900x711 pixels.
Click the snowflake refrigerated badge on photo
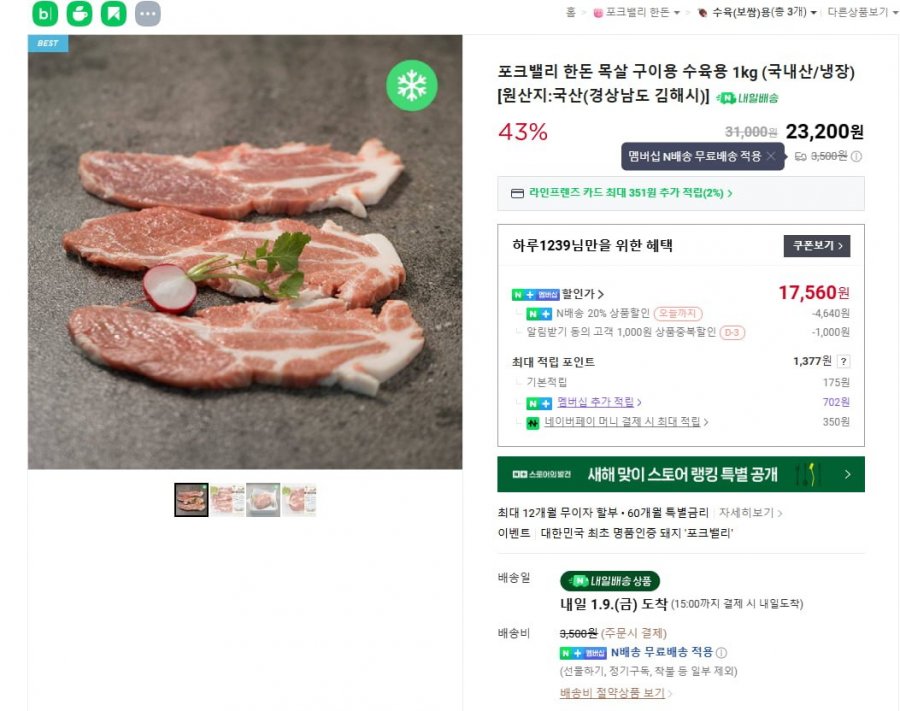tap(412, 86)
